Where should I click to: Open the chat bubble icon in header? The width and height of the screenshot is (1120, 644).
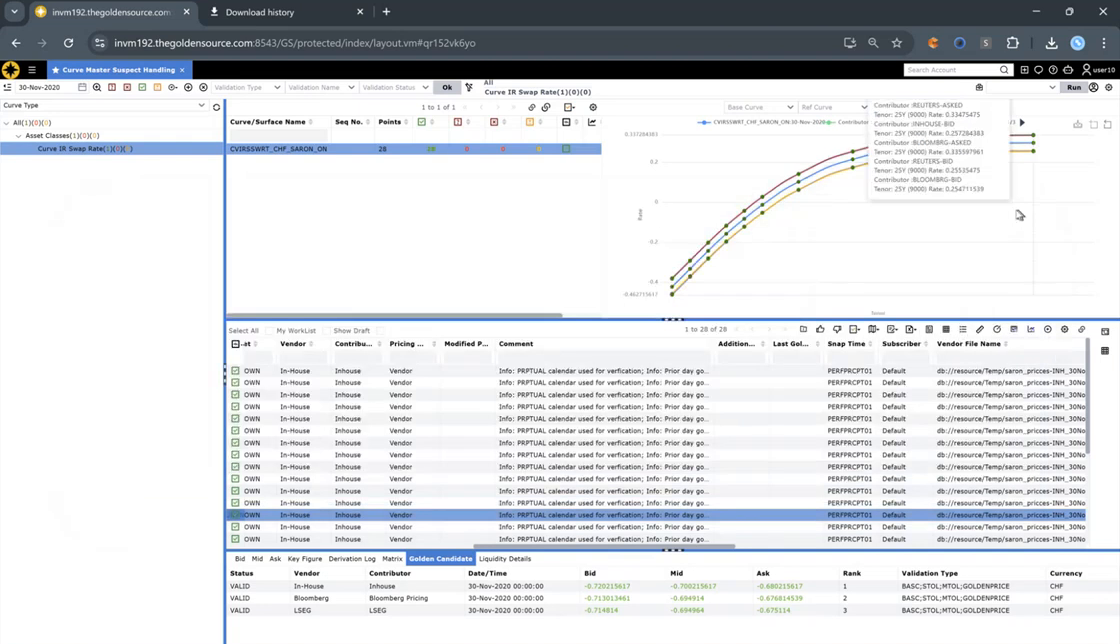[x=1039, y=70]
